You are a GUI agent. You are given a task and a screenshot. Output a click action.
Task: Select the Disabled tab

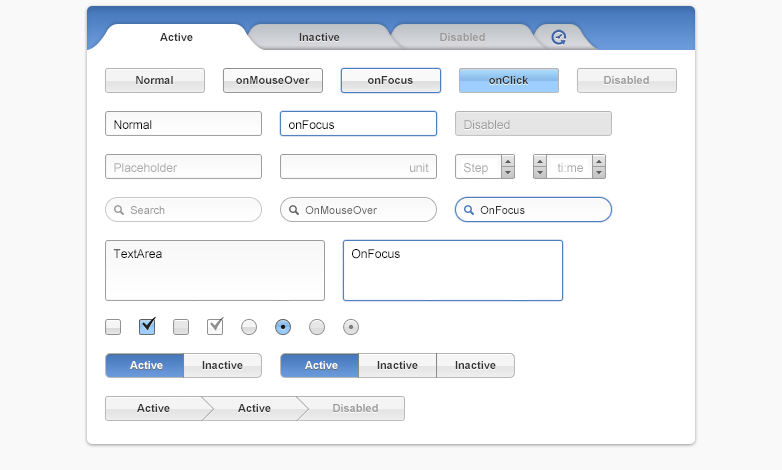pyautogui.click(x=462, y=37)
